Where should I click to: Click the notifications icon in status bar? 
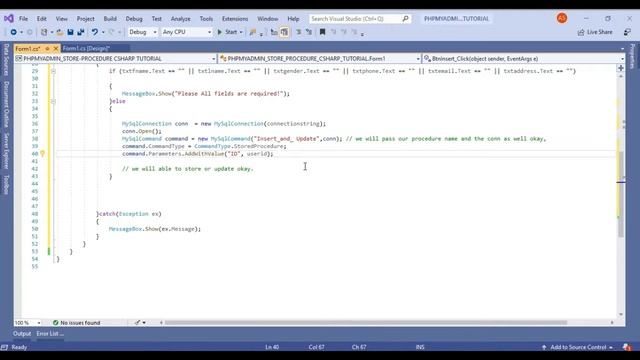[627, 347]
